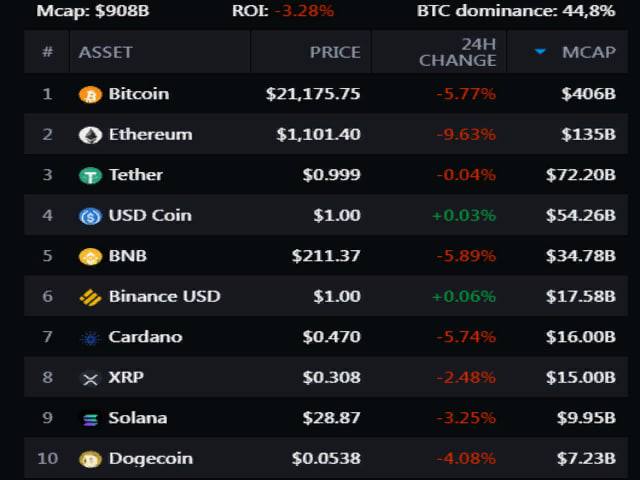Click the Binance USD icon
The height and width of the screenshot is (480, 640).
coord(90,297)
